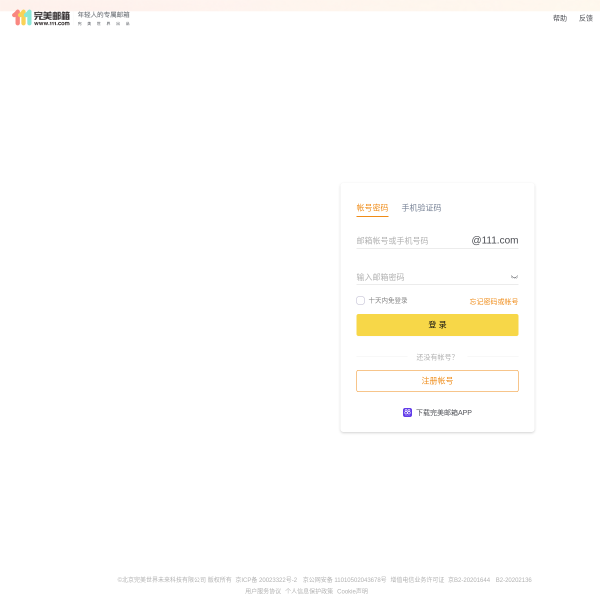Switch to the 手机验证码 tab

tap(421, 208)
